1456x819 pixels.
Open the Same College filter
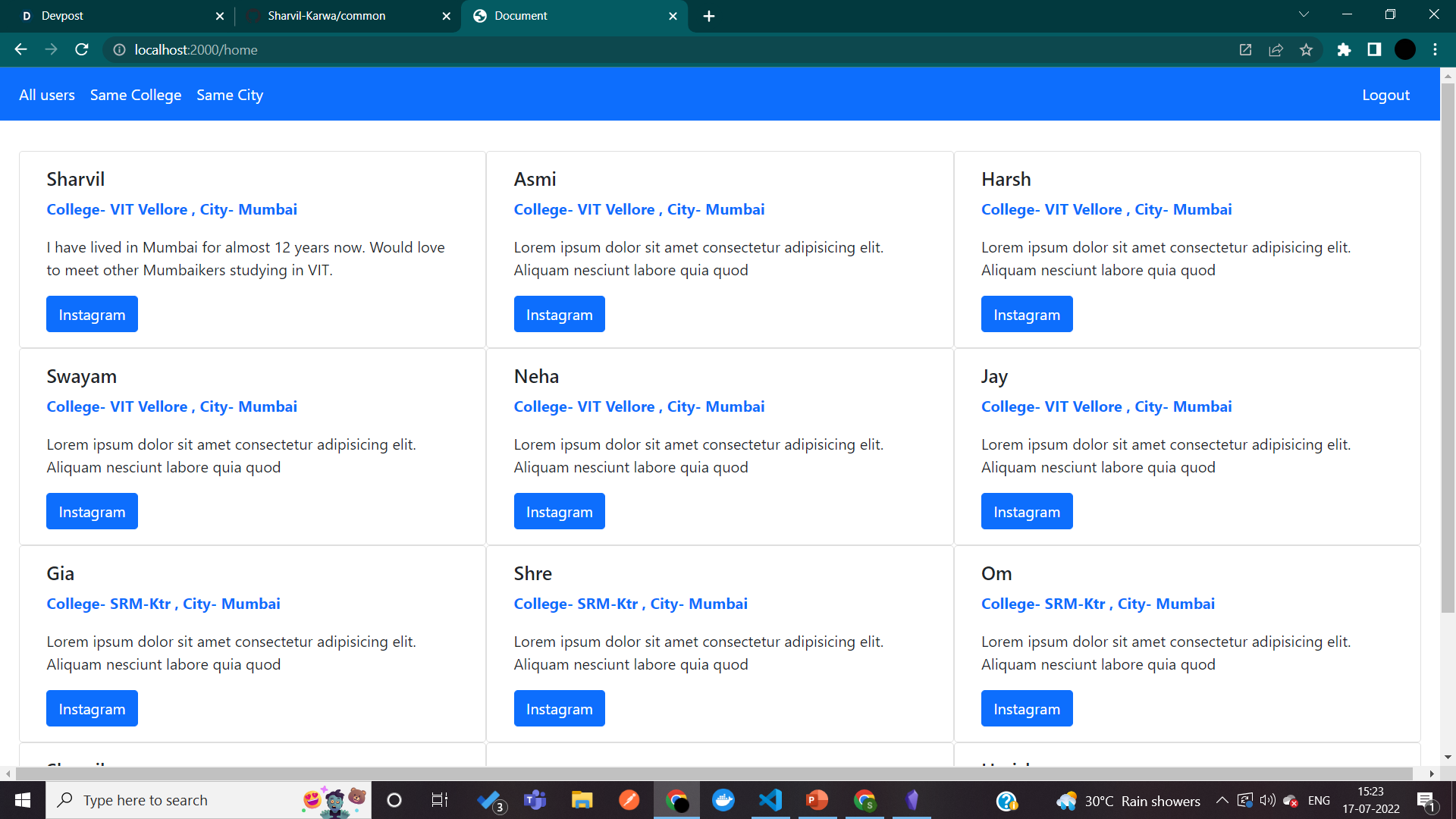tap(136, 95)
